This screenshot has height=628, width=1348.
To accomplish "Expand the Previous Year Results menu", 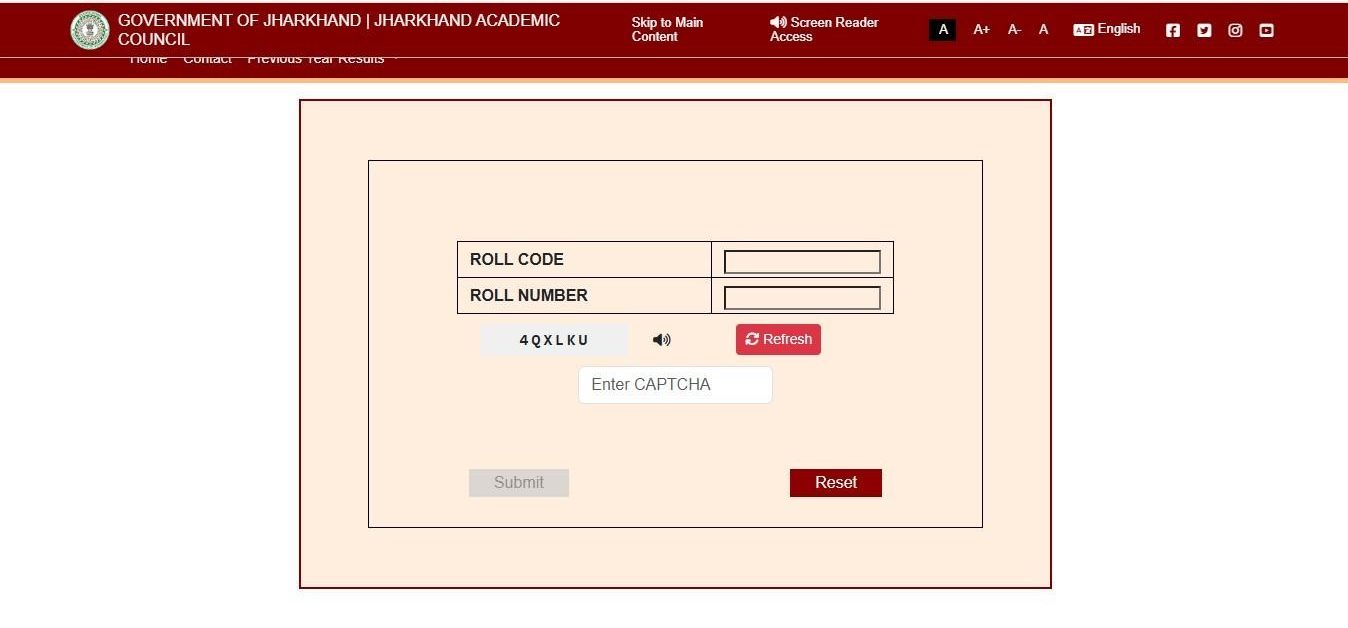I will click(x=322, y=60).
